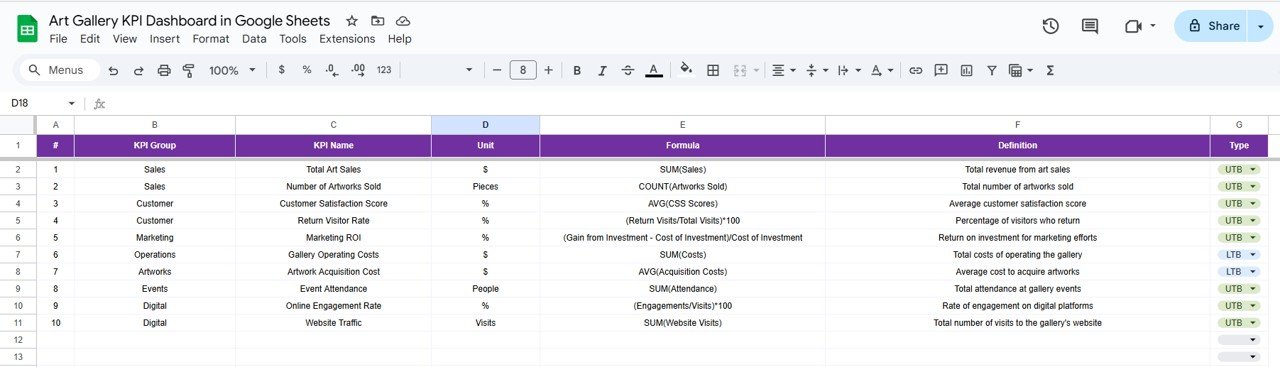The image size is (1280, 367).
Task: Toggle bold formatting
Action: click(x=577, y=70)
